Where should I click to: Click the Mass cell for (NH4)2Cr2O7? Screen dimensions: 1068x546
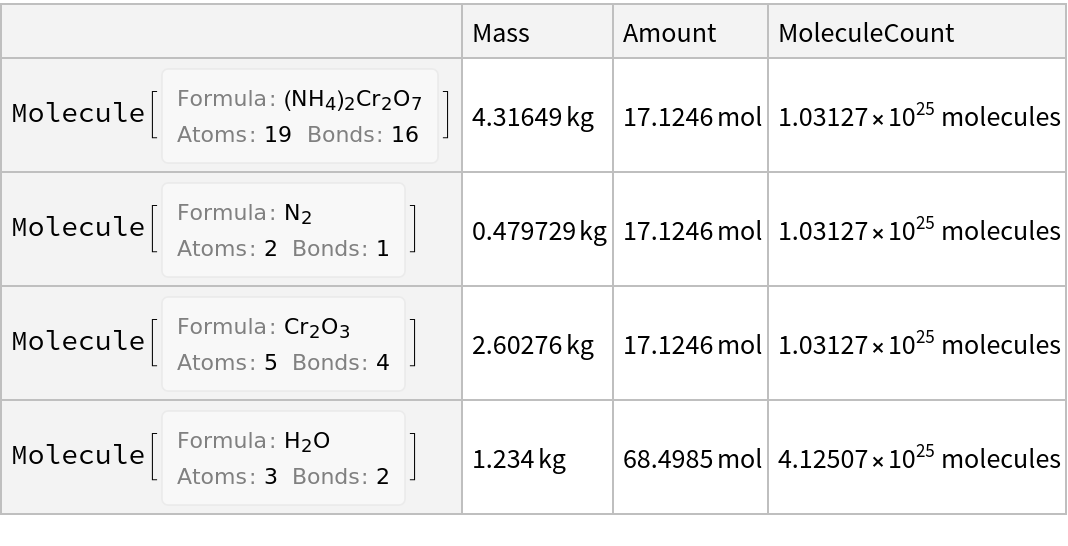pos(537,115)
